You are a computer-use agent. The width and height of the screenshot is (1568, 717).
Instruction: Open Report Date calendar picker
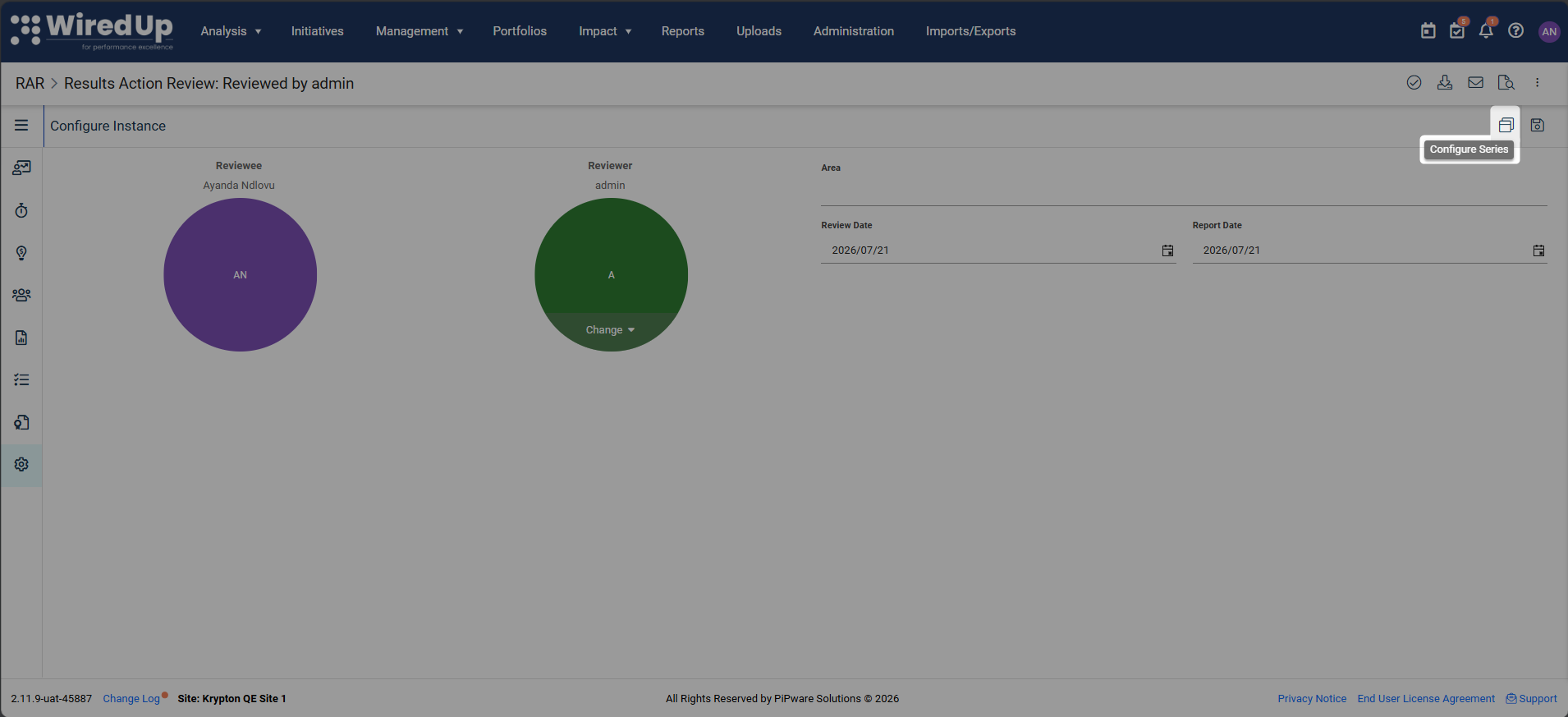pos(1538,250)
